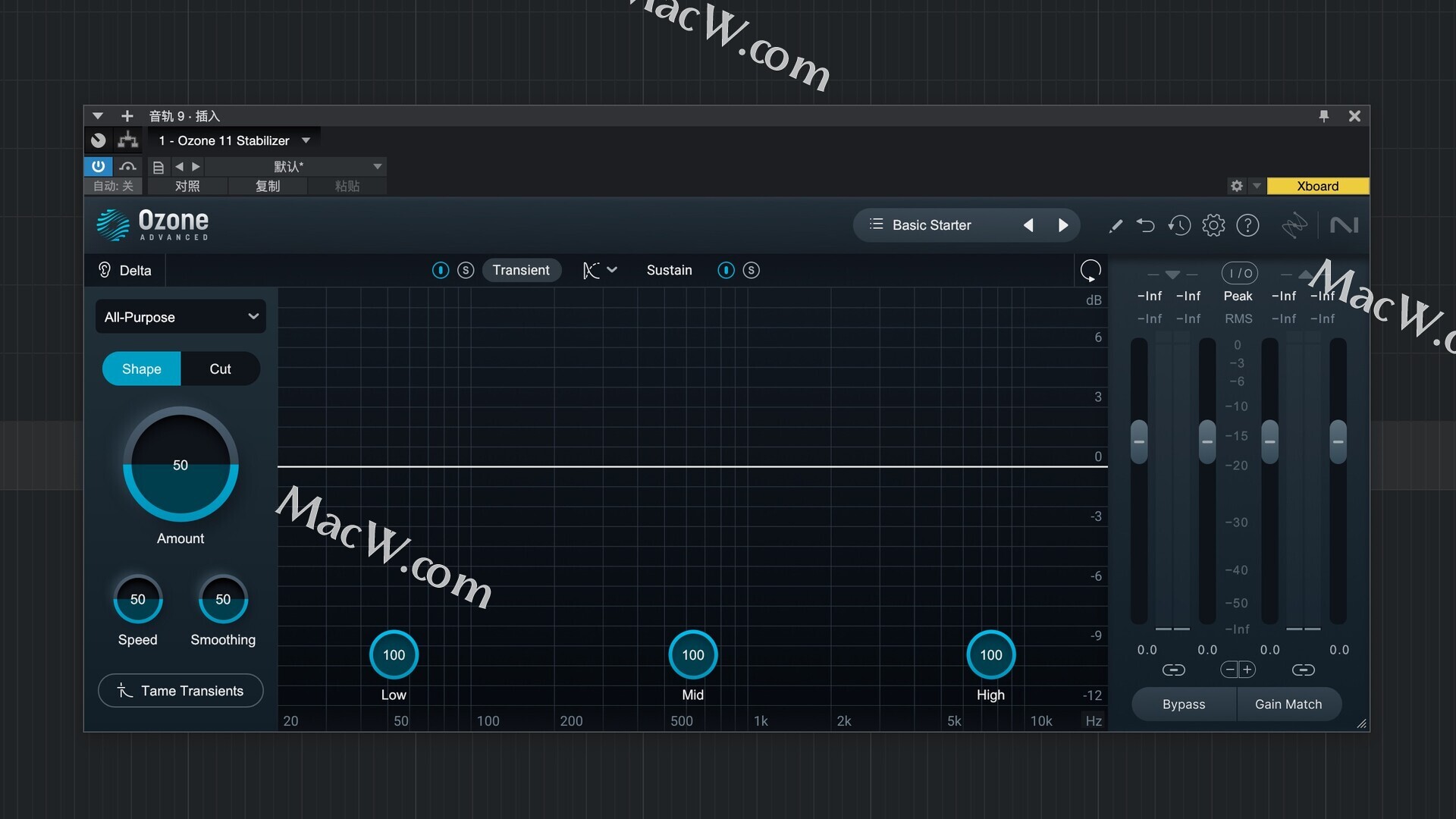The image size is (1456, 819).
Task: Open host settings gear icon
Action: tap(1237, 186)
